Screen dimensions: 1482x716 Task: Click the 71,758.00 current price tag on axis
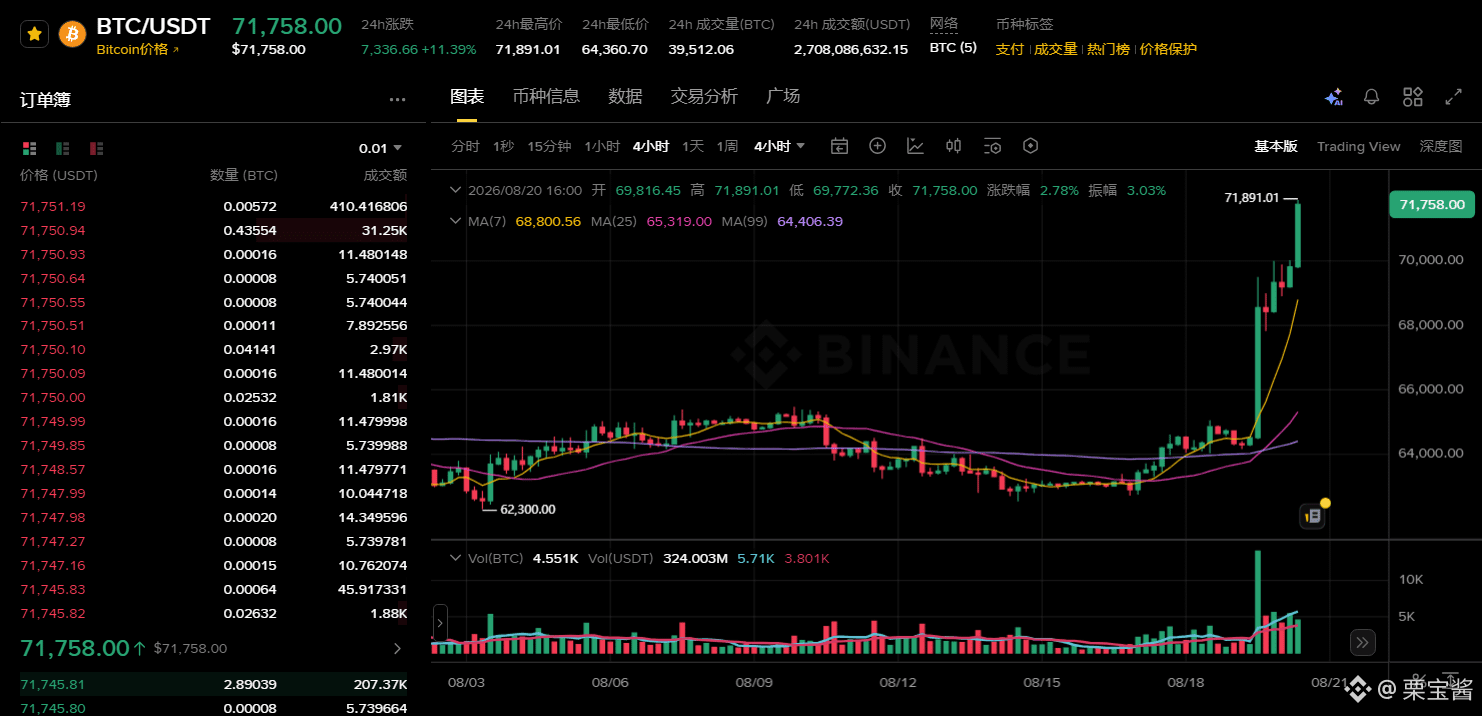(1431, 204)
